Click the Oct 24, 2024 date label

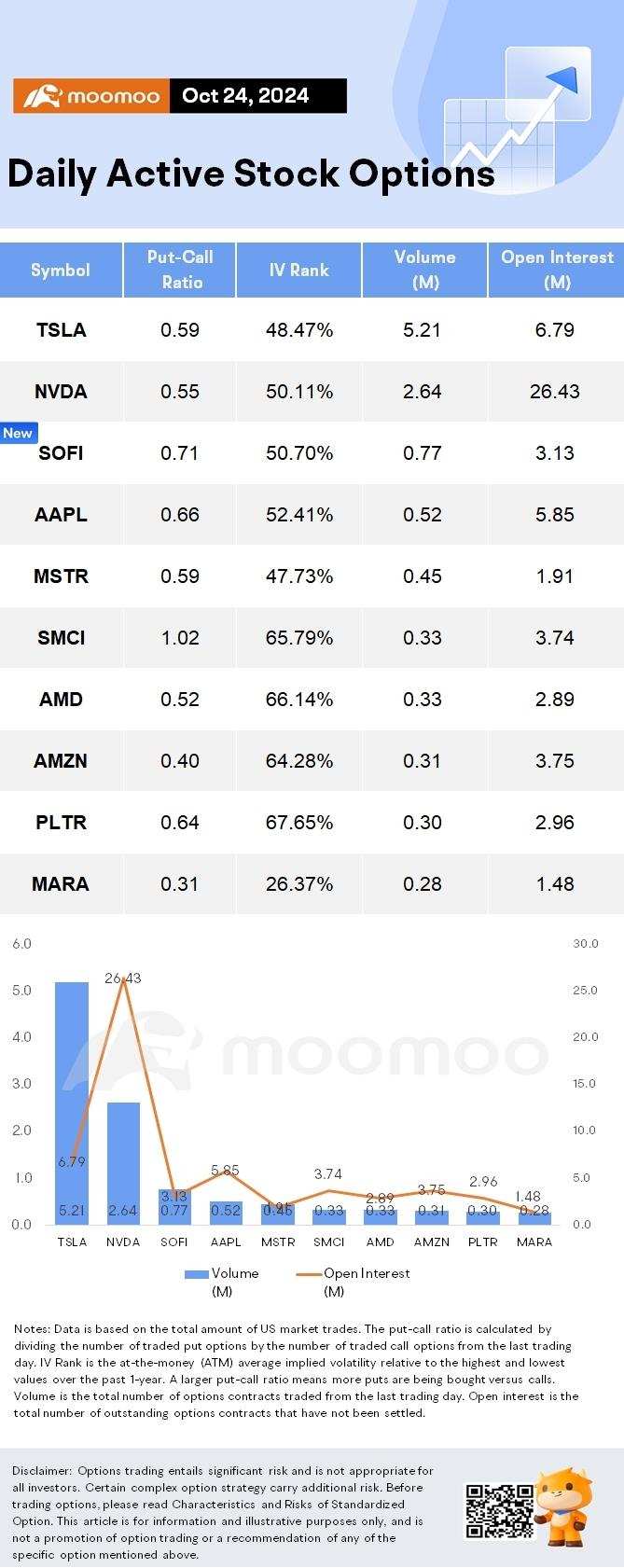coord(245,96)
